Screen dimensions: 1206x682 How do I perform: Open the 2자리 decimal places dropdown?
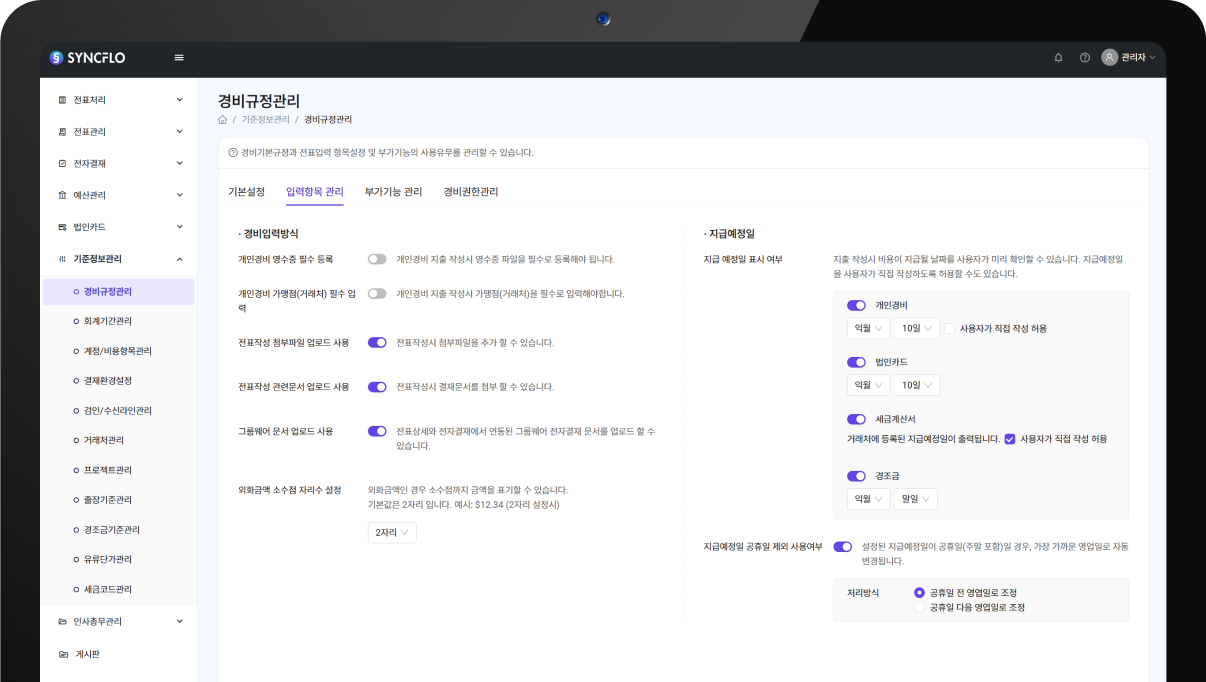pos(392,533)
